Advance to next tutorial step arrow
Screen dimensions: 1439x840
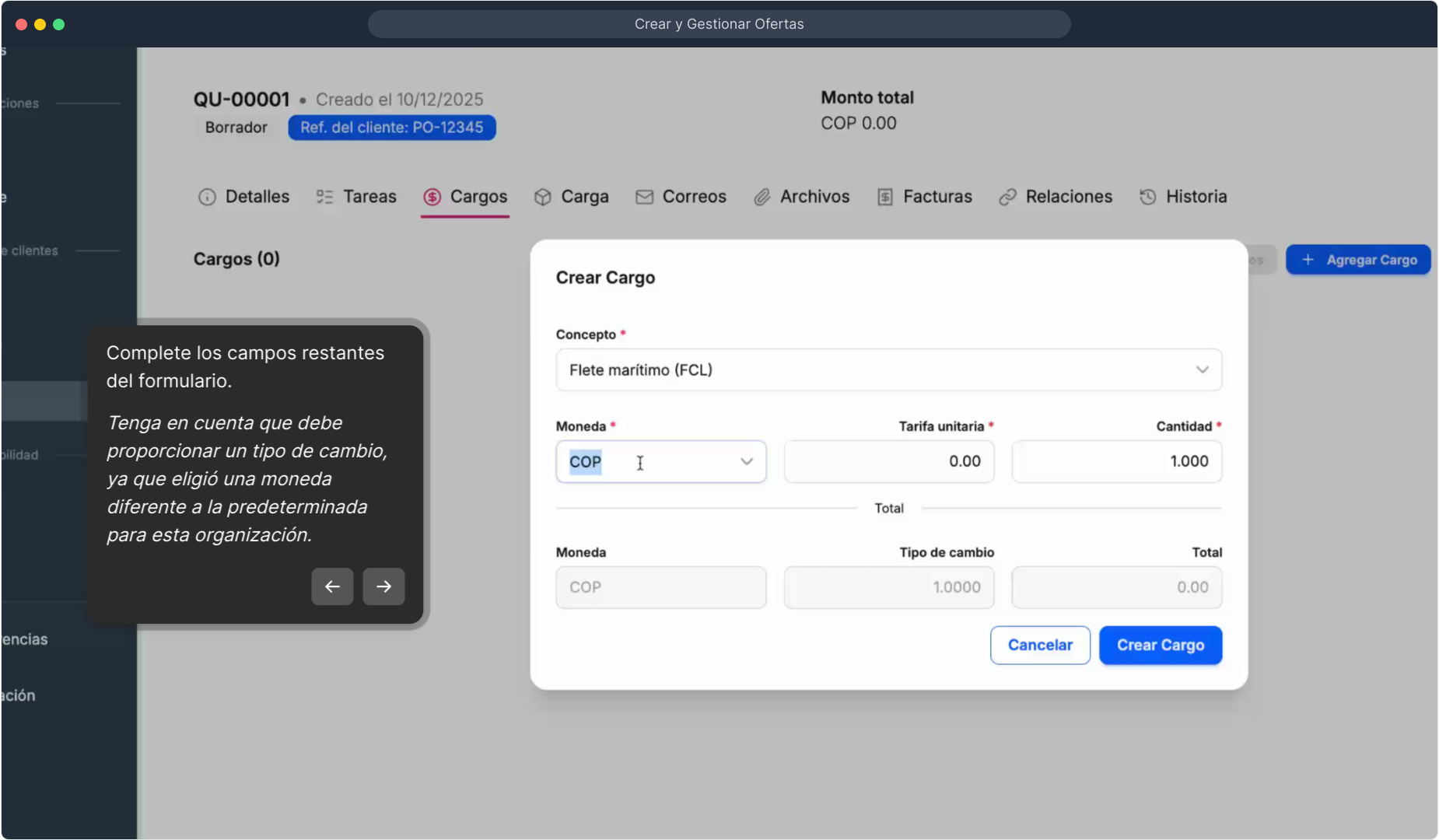[383, 586]
